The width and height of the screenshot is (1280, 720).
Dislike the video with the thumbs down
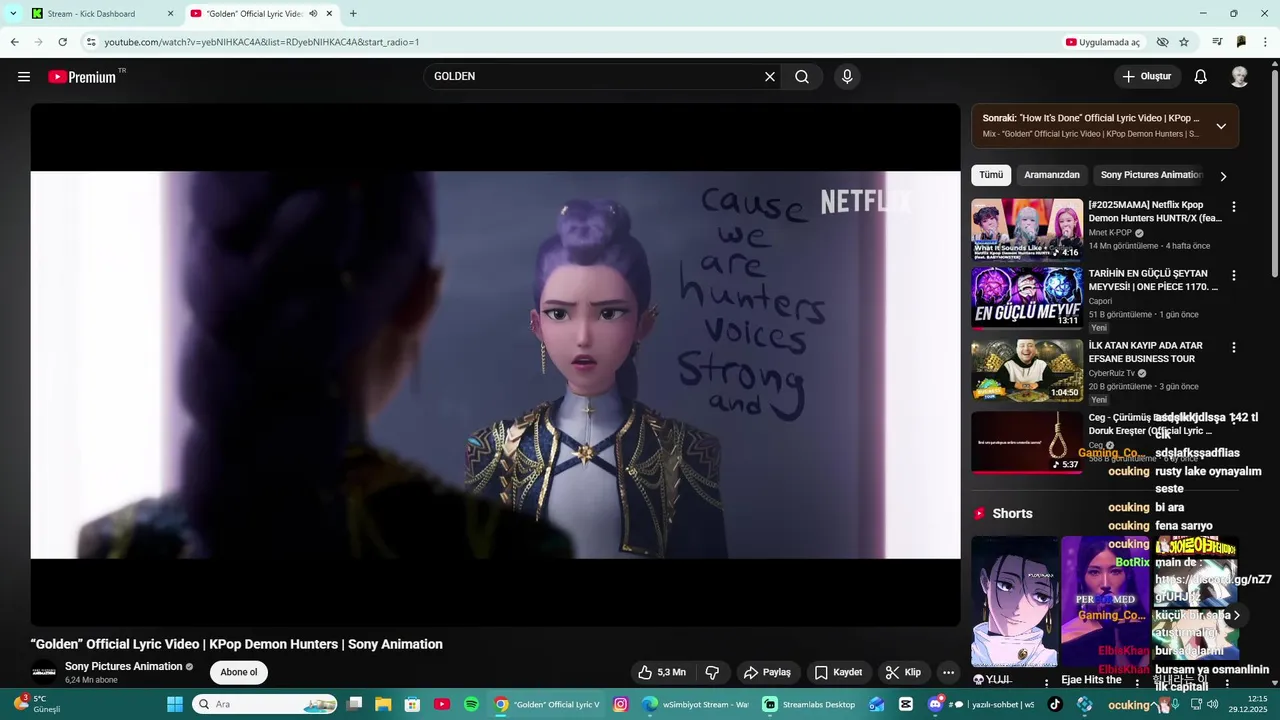pos(713,673)
